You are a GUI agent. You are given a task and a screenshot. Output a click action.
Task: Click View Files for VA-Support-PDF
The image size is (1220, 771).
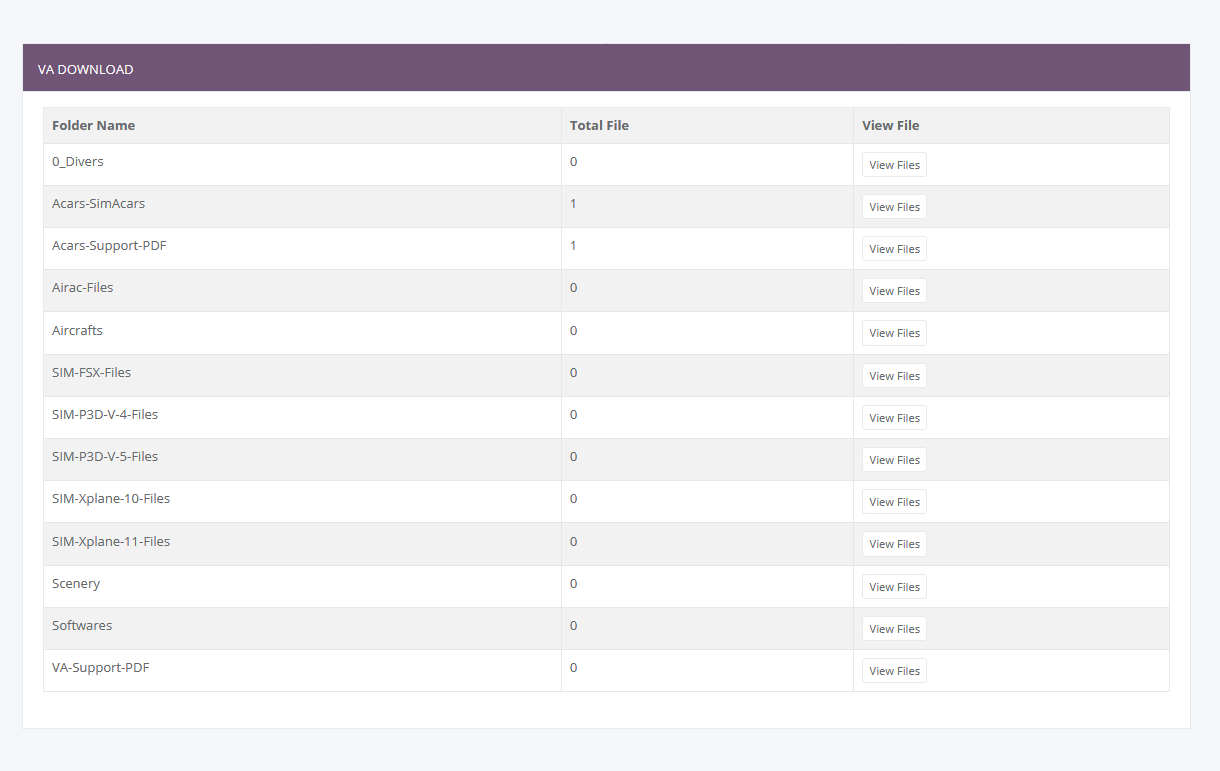[x=894, y=671]
